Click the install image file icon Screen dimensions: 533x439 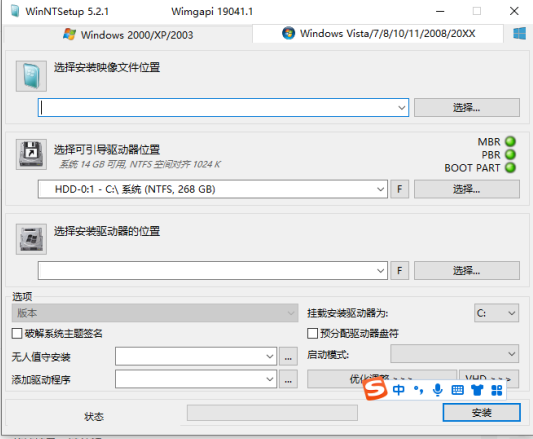31,76
